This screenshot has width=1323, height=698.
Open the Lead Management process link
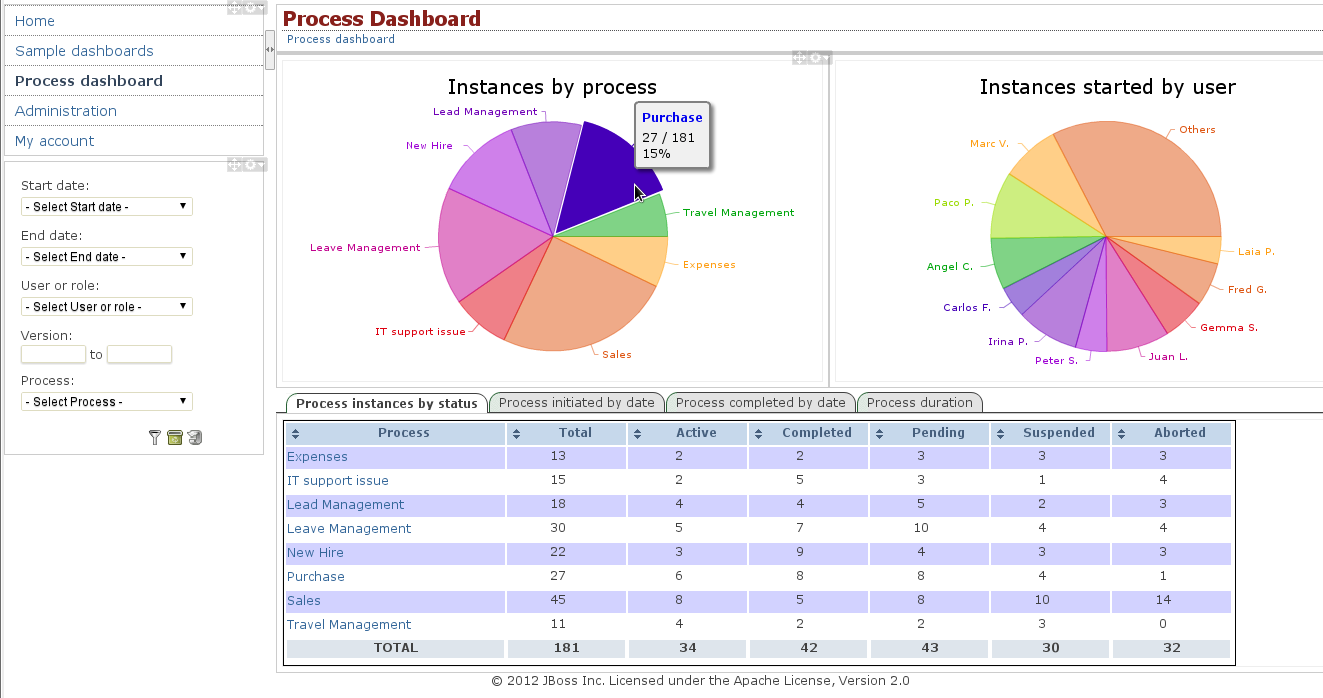point(345,505)
